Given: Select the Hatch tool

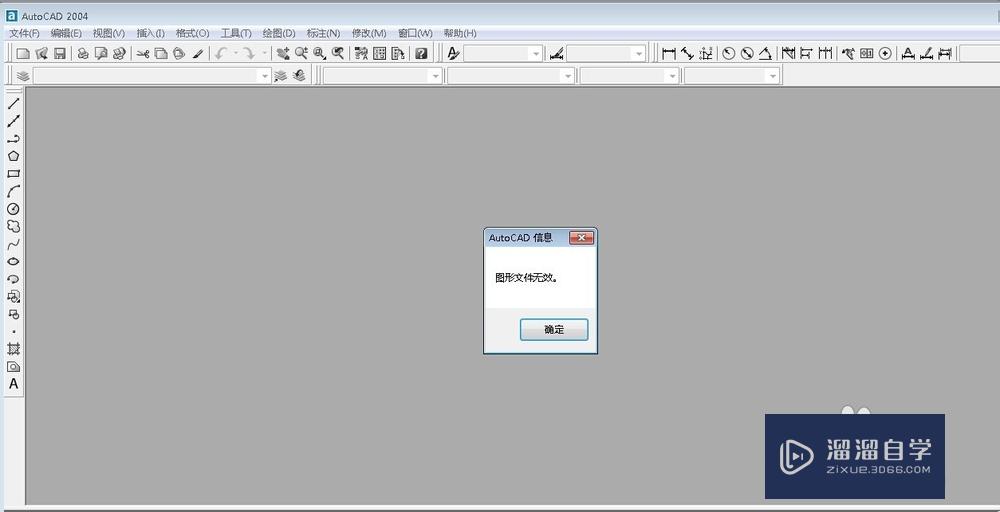Looking at the screenshot, I should click(x=13, y=349).
